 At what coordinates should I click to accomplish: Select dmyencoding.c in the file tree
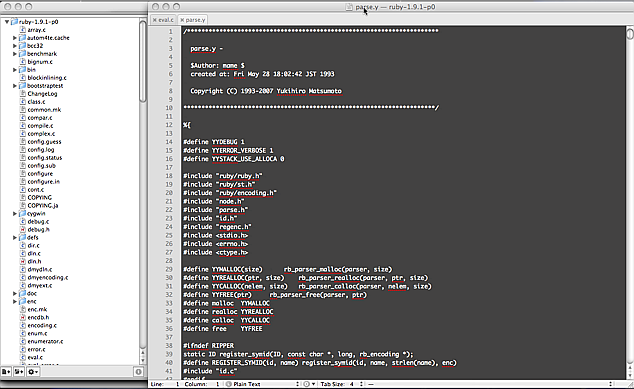point(48,277)
